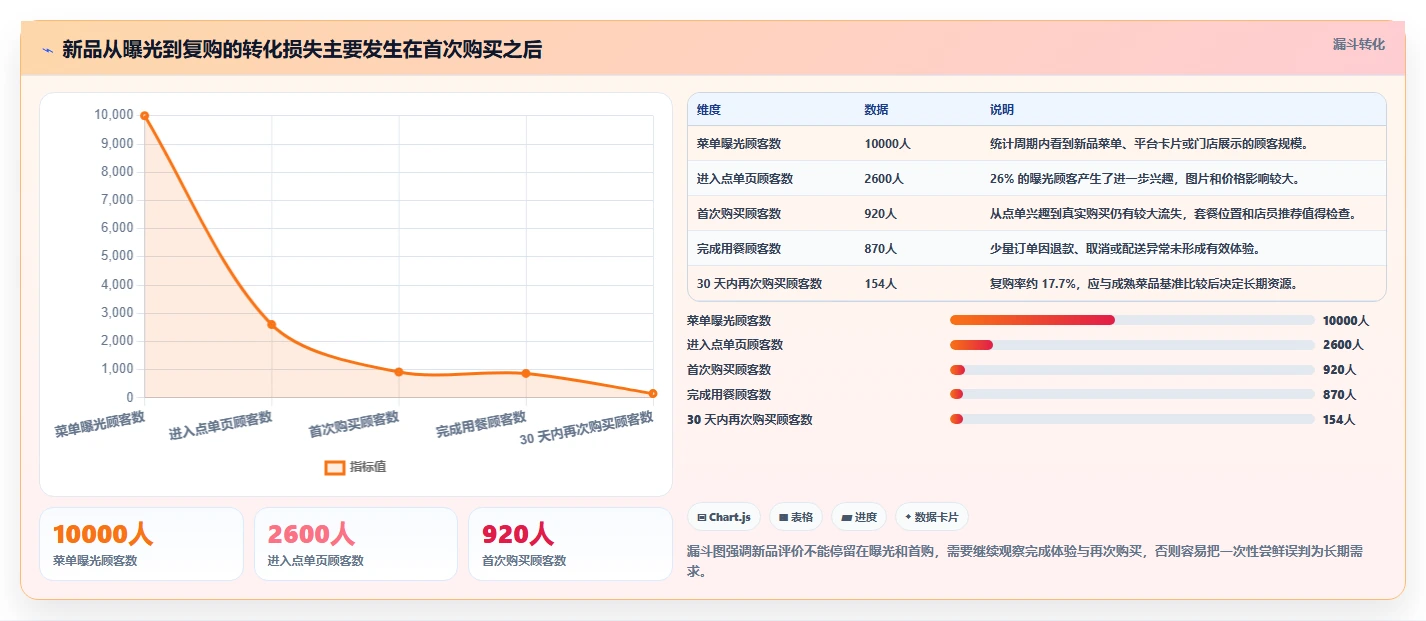Click 154人 value beside progress bar
Viewport: 1426px width, 621px height.
tap(1339, 420)
